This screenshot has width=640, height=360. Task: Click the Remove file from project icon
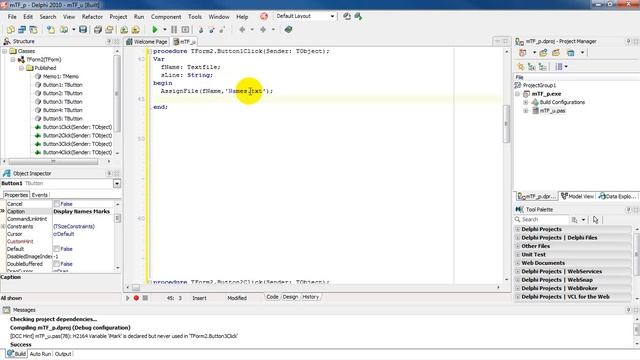click(x=136, y=29)
